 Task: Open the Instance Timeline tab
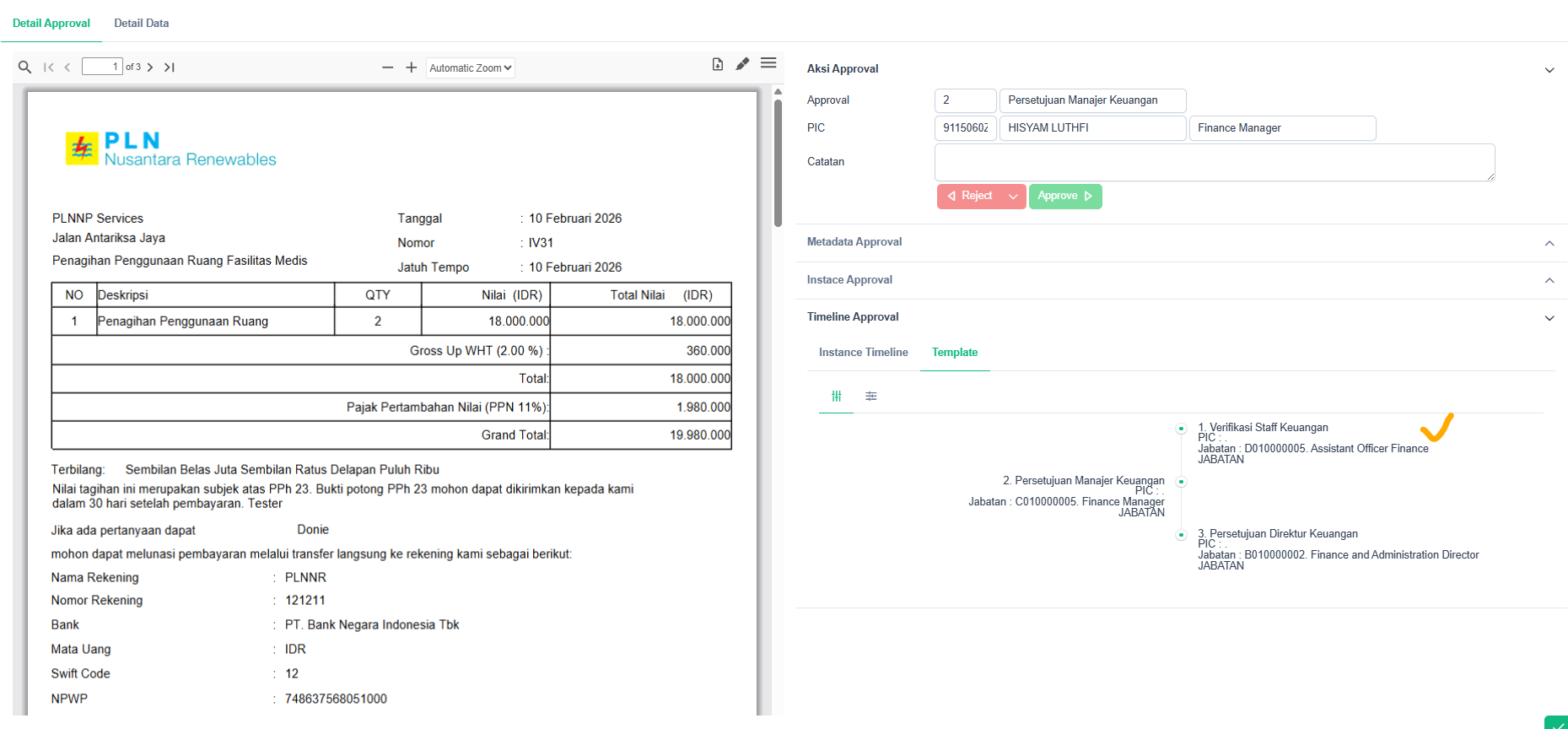(x=863, y=353)
